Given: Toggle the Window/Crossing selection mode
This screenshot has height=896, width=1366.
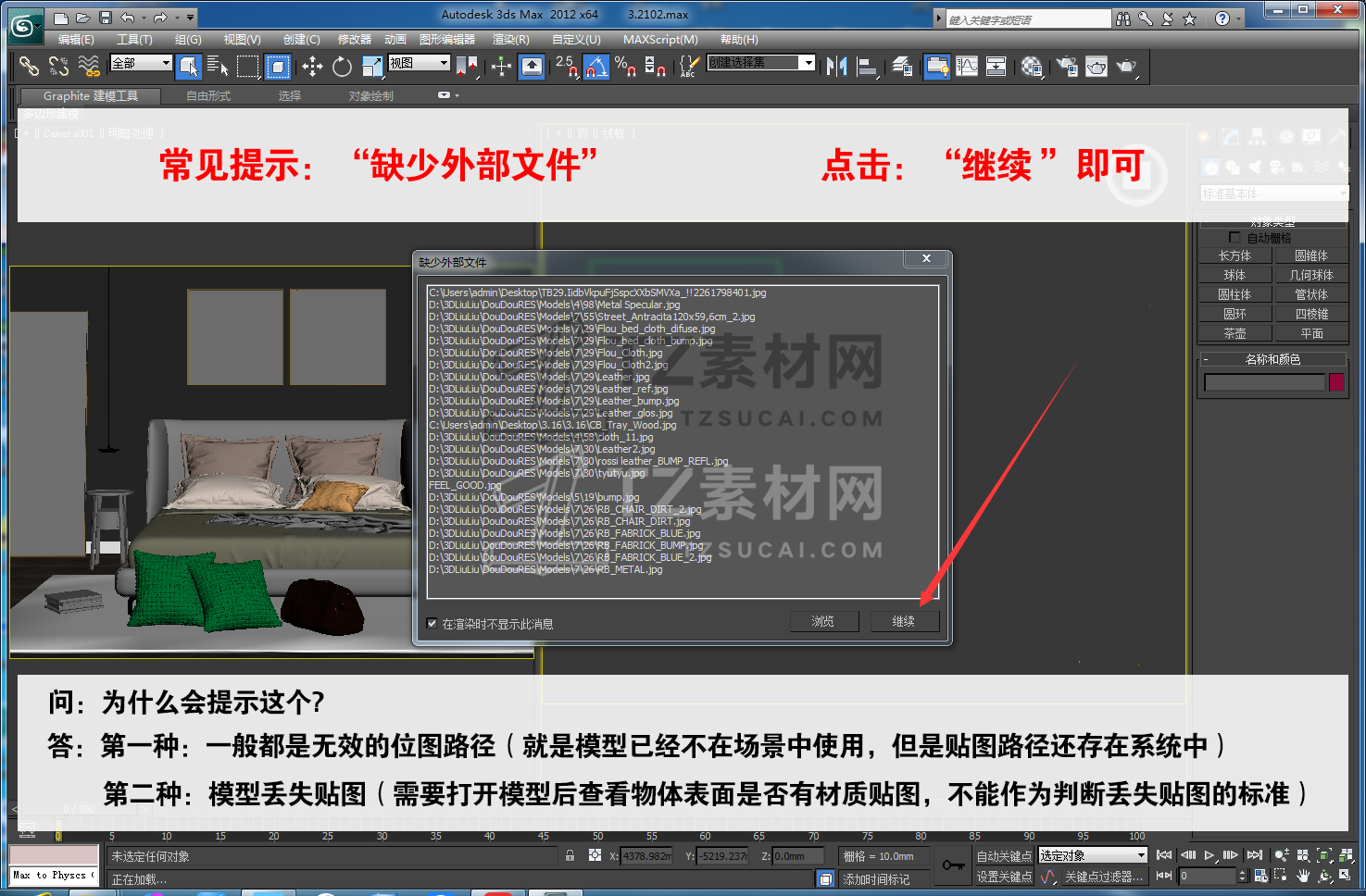Looking at the screenshot, I should (x=278, y=66).
